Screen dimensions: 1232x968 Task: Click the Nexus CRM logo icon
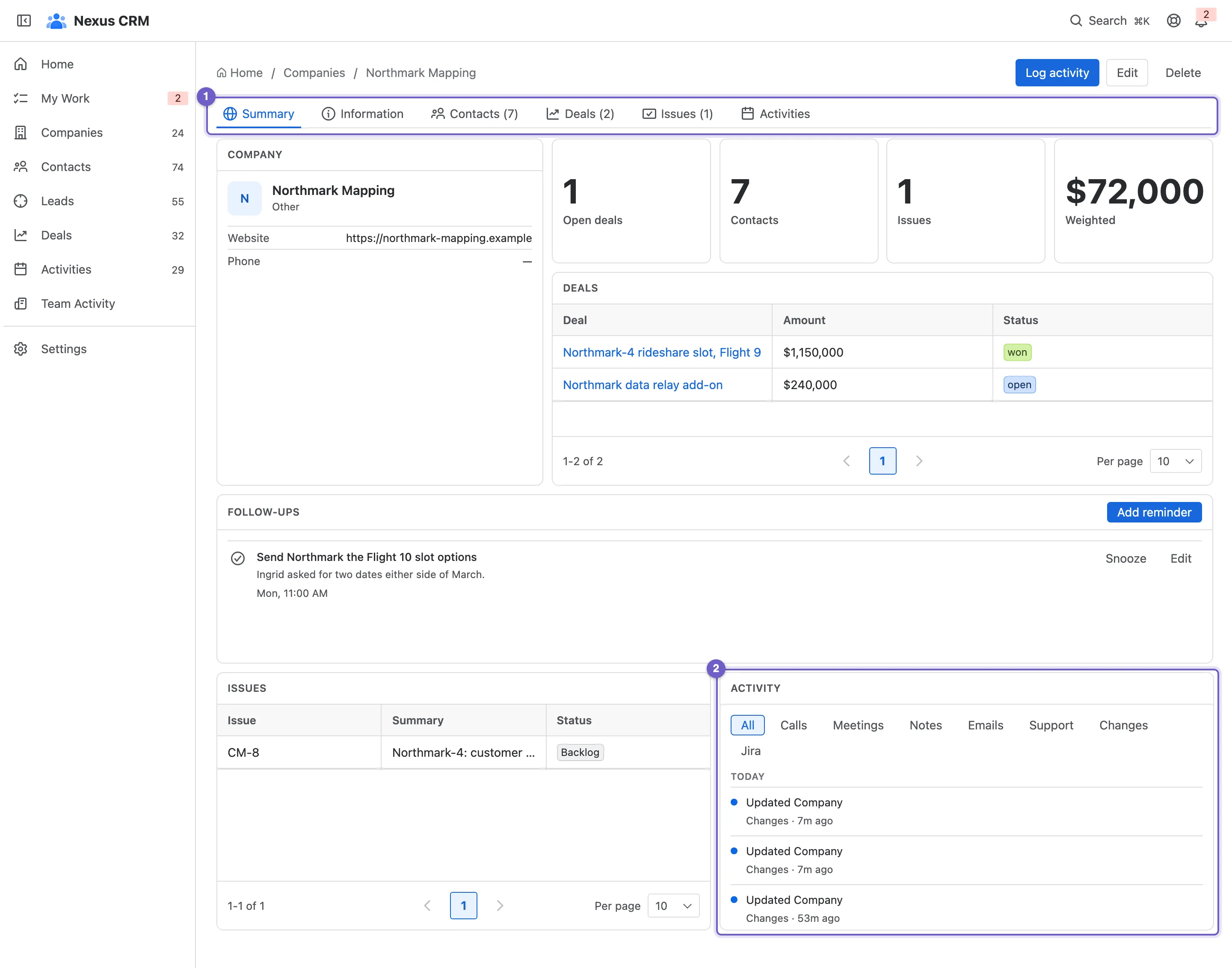(x=56, y=21)
